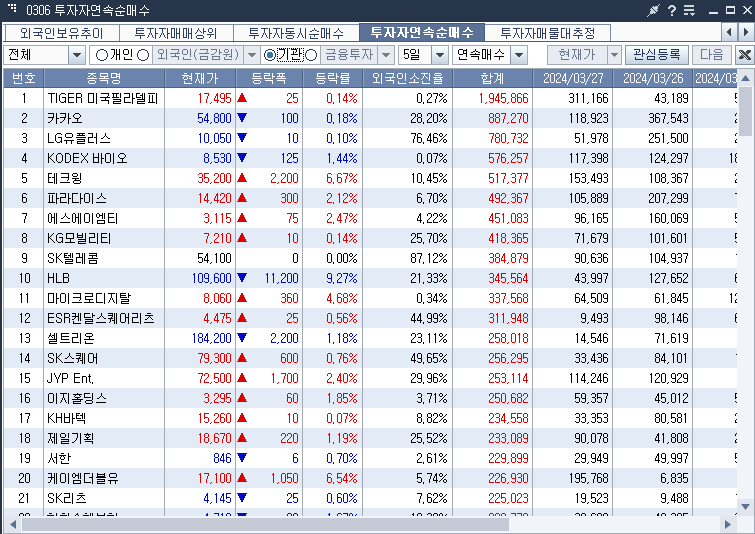
Task: Select the 셀트리온 stock row
Action: click(370, 338)
